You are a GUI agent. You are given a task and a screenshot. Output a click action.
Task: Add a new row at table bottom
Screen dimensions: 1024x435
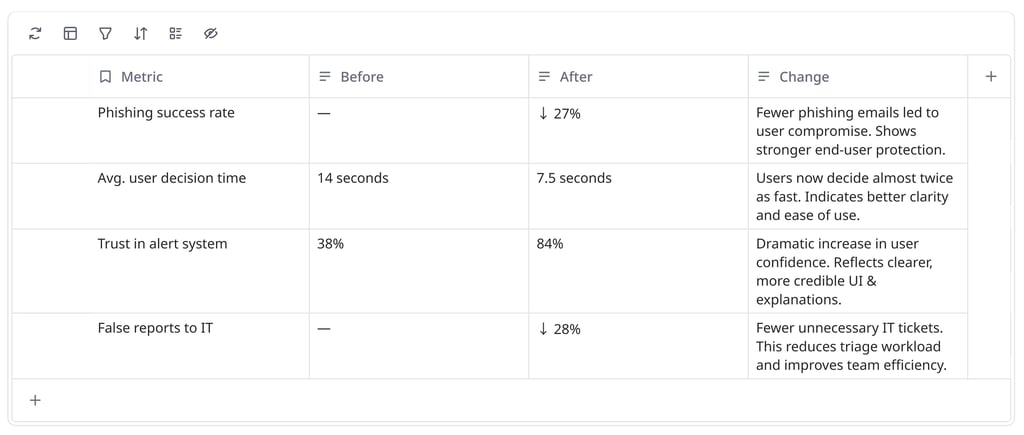click(x=35, y=400)
